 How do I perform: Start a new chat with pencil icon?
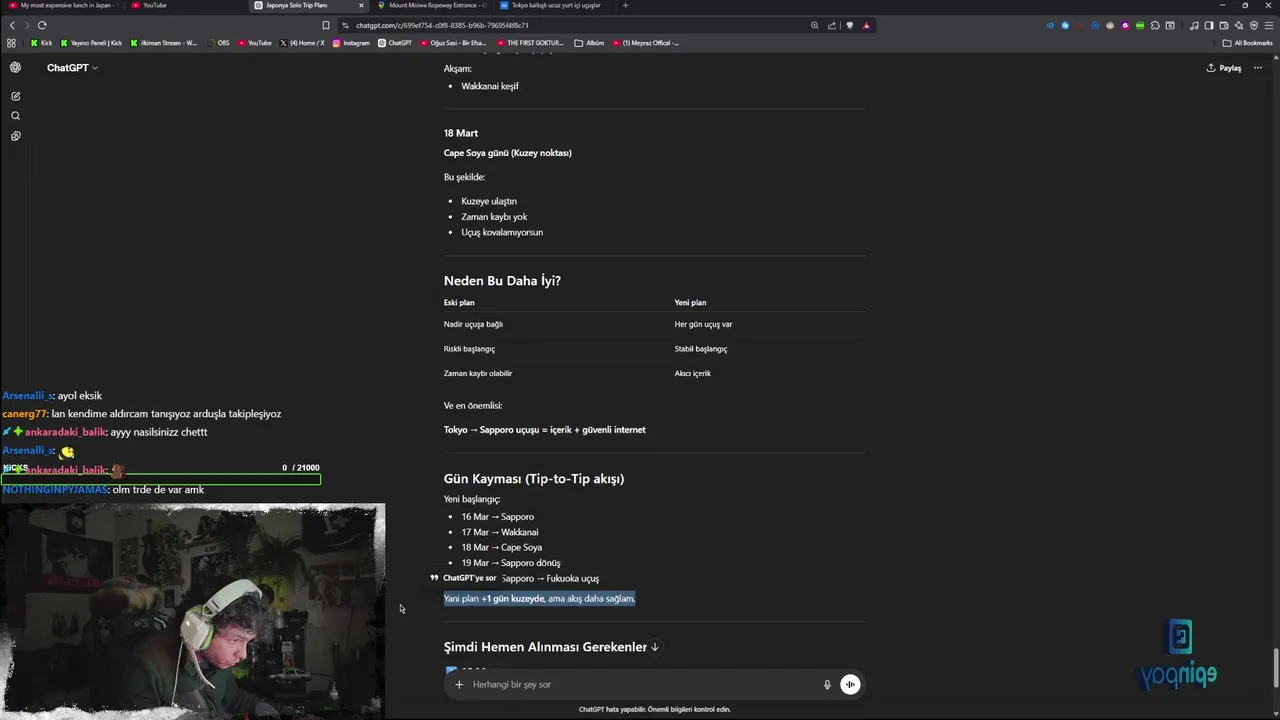pos(15,96)
